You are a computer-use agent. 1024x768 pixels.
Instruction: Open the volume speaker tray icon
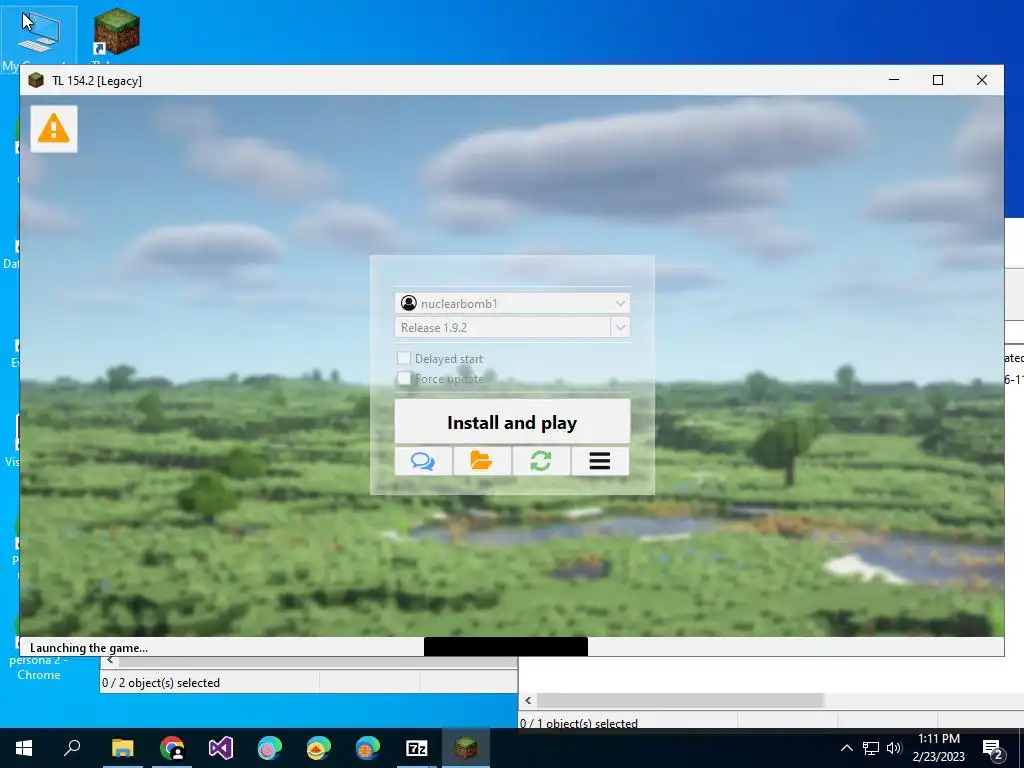(x=894, y=748)
